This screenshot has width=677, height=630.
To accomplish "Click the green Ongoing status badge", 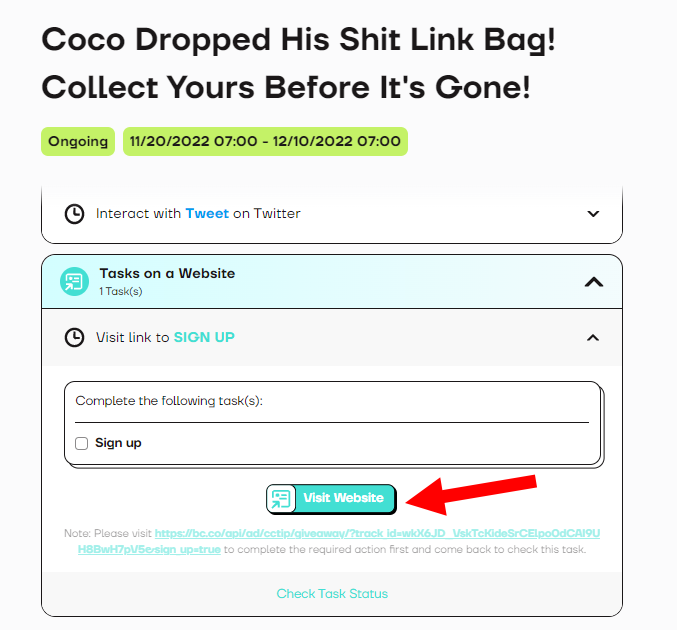I will pos(78,141).
